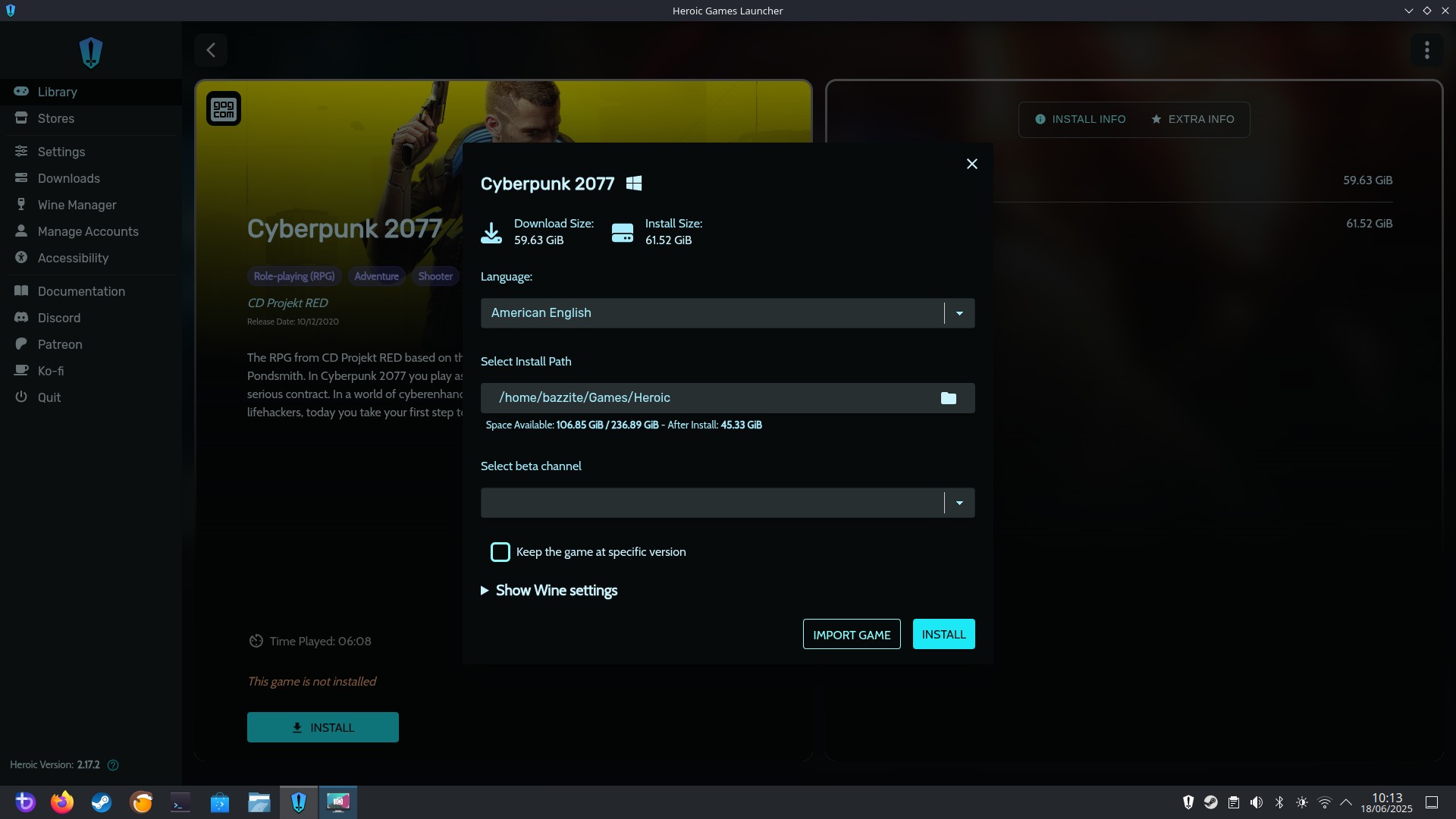This screenshot has width=1456, height=819.
Task: Click the Heroic taskbar icon
Action: pos(299,802)
